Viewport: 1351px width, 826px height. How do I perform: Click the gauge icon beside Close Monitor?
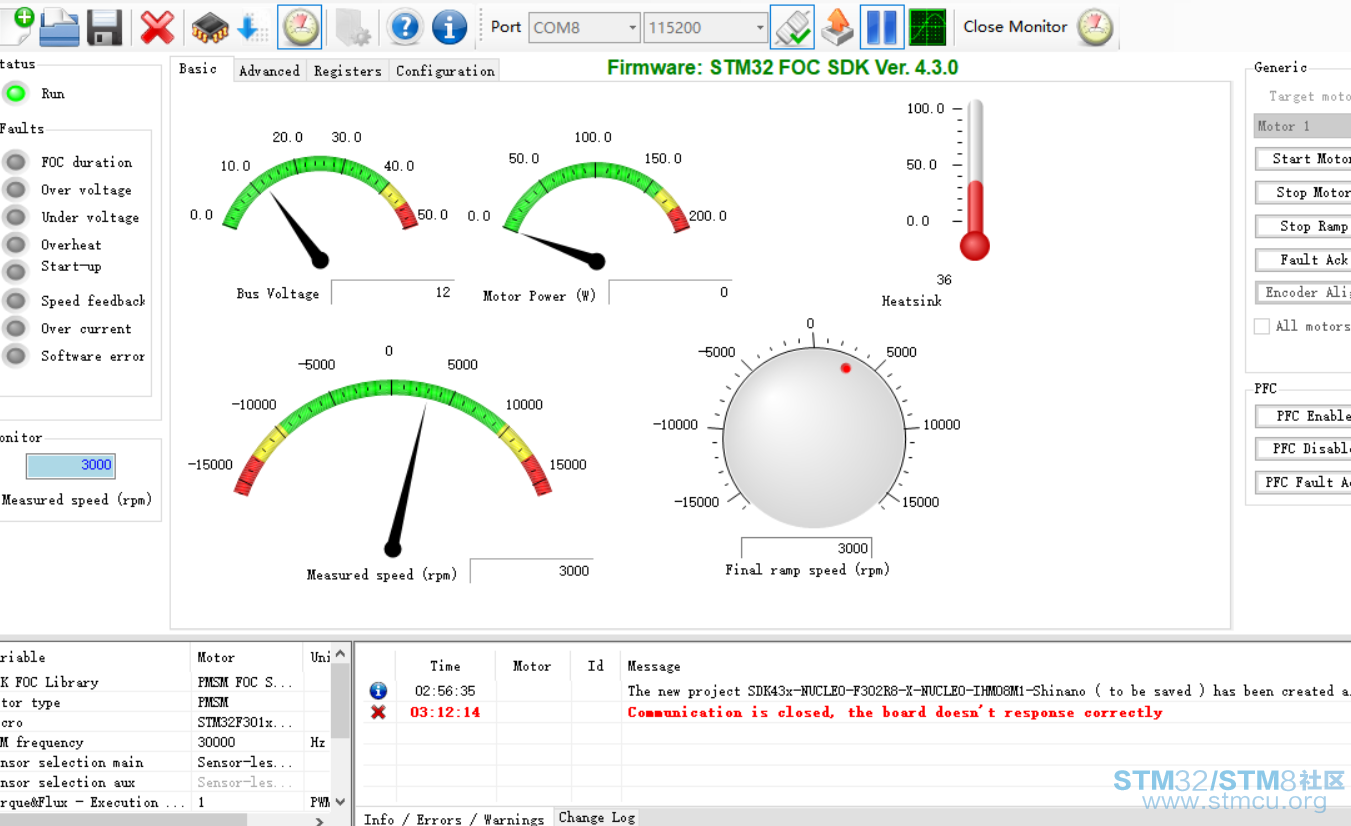(1095, 27)
